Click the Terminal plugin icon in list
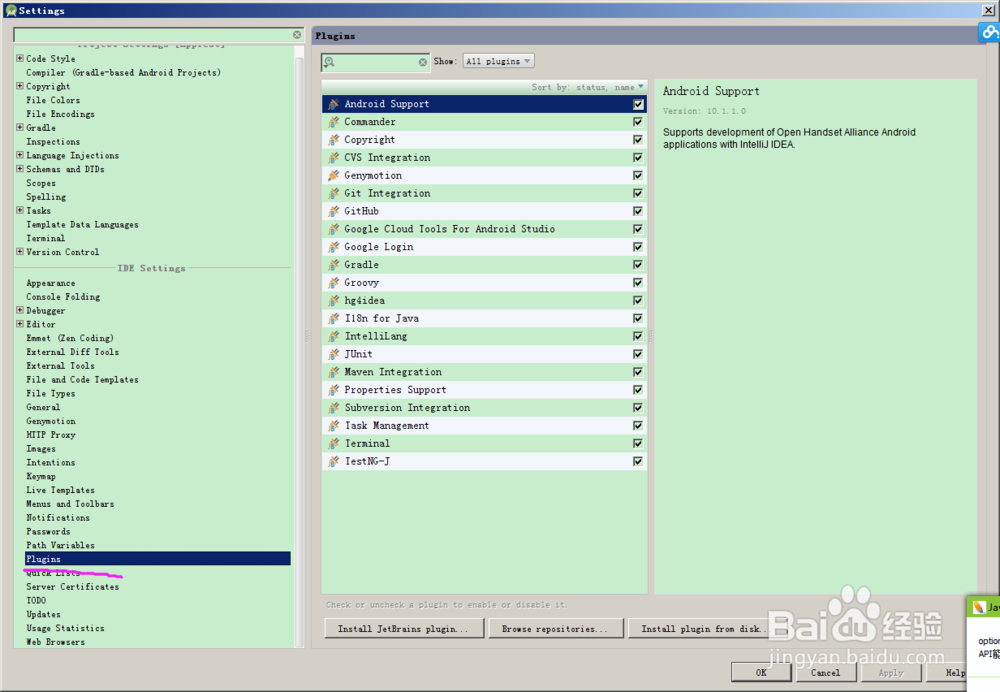Viewport: 1000px width, 692px height. (333, 443)
